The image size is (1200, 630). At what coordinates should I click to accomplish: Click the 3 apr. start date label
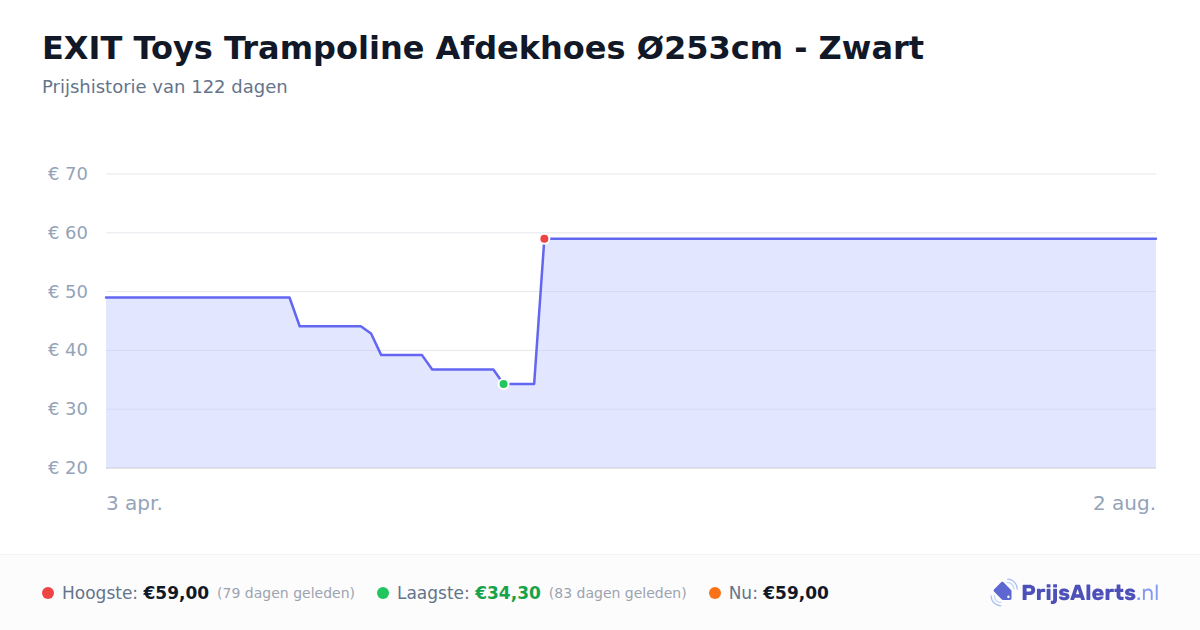134,504
